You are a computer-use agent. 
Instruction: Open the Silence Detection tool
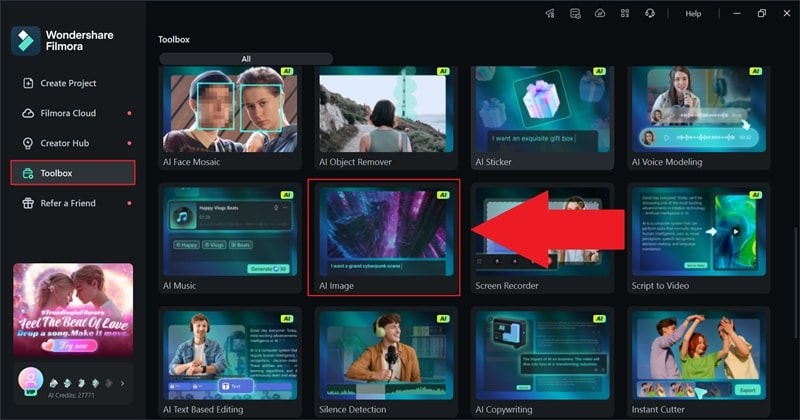(x=386, y=362)
